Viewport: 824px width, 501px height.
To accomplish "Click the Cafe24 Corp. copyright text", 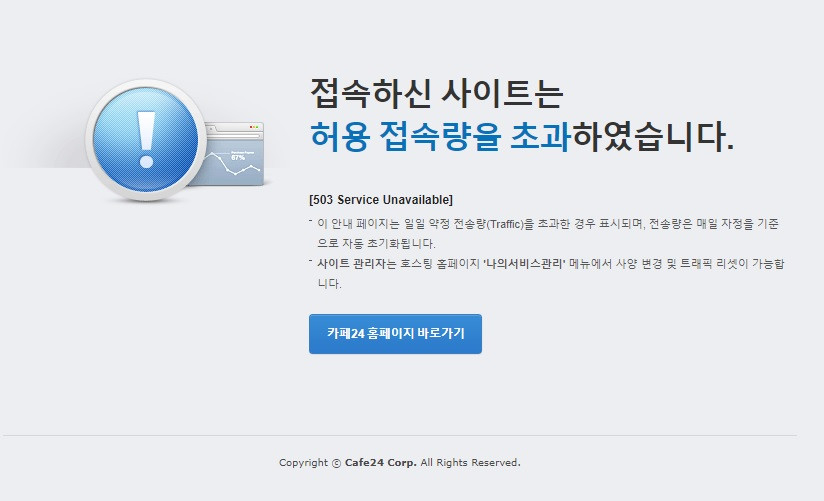I will 380,463.
